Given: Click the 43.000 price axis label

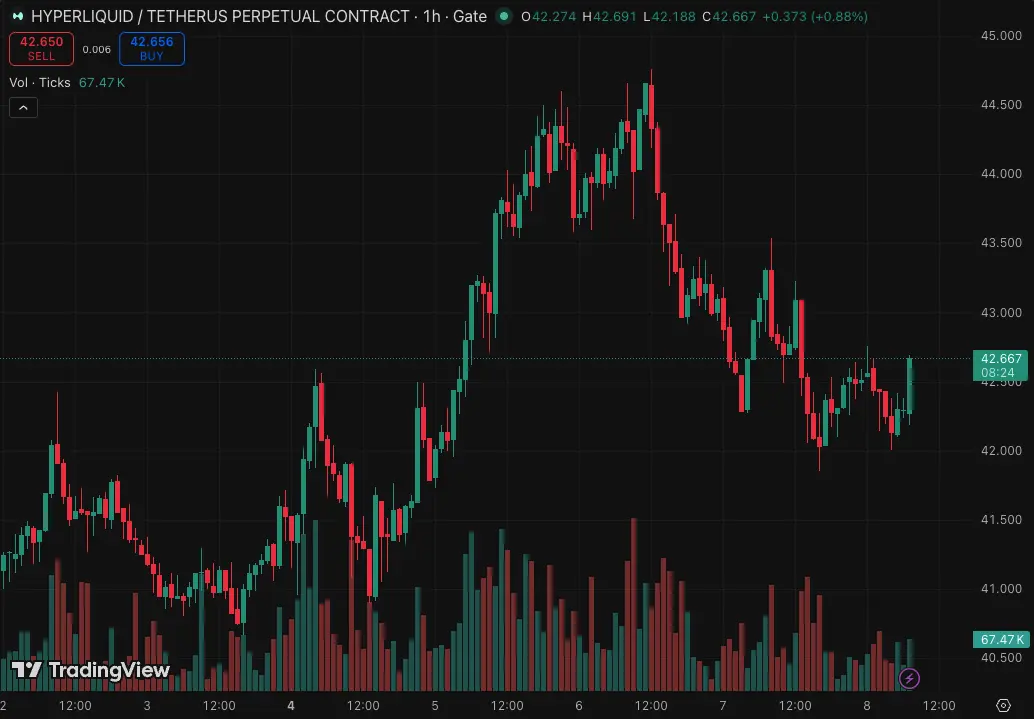Looking at the screenshot, I should point(1001,312).
